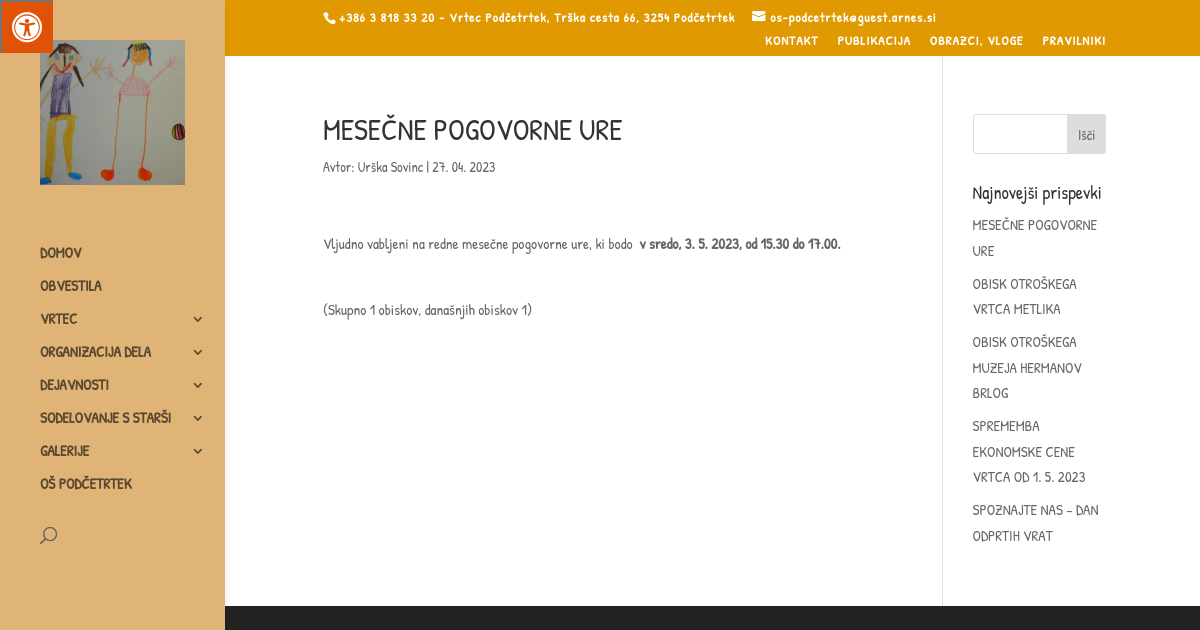Focus the right sidebar search field

1020,134
